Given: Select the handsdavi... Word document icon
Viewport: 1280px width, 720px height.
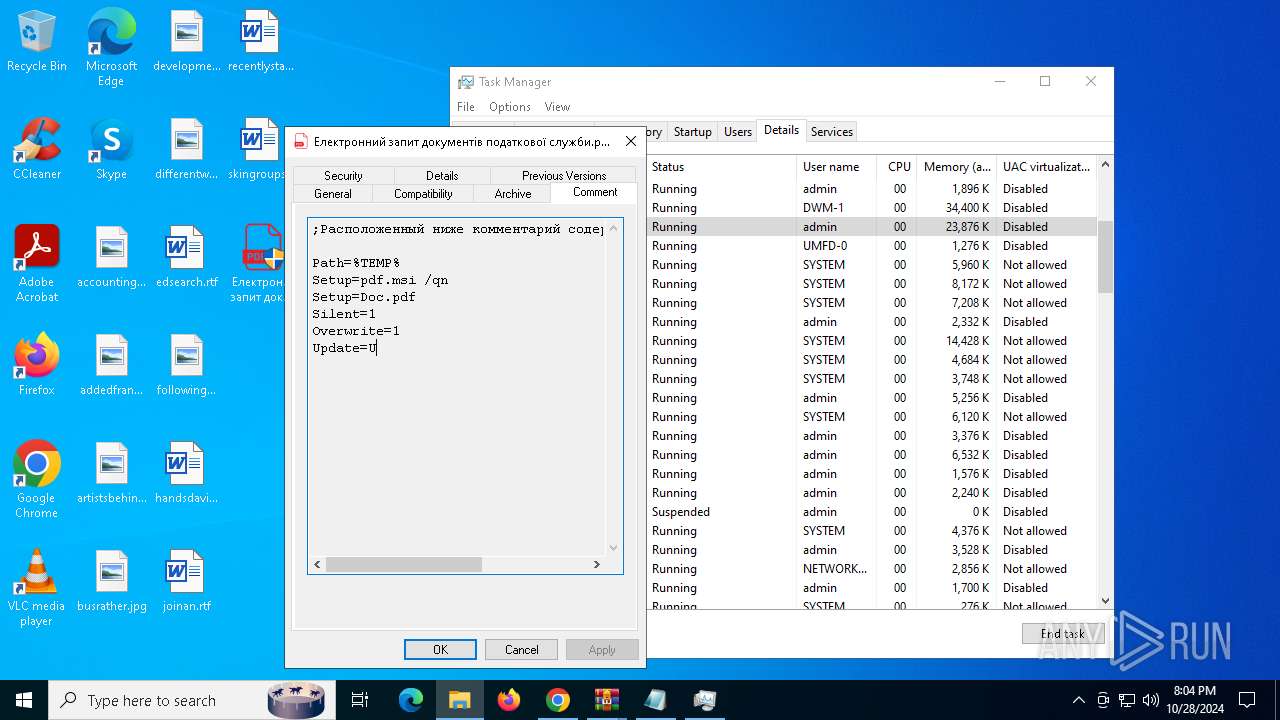Looking at the screenshot, I should [186, 473].
